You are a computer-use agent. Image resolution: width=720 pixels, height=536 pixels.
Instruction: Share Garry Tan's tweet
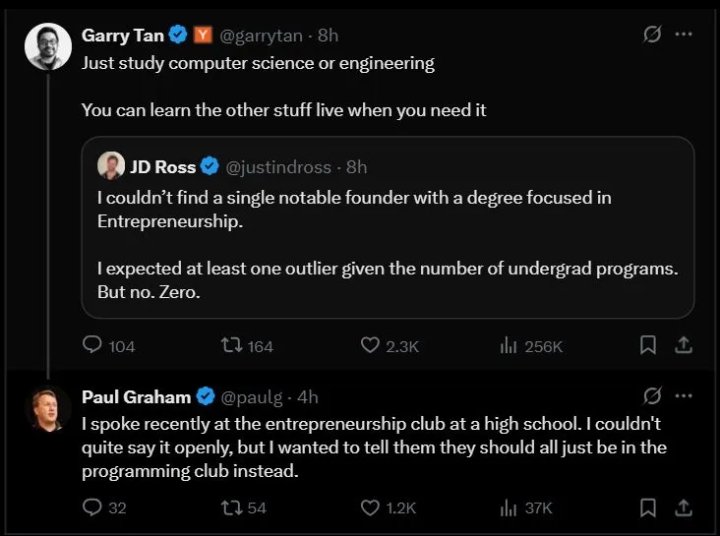click(684, 345)
